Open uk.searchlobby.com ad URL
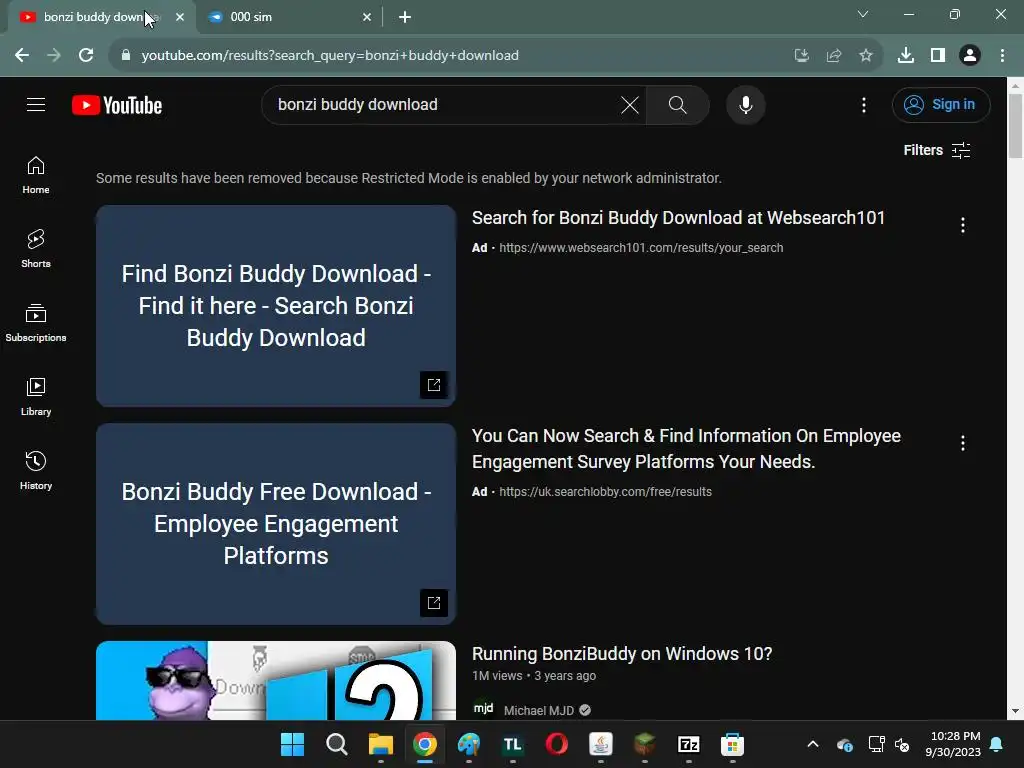 [605, 492]
